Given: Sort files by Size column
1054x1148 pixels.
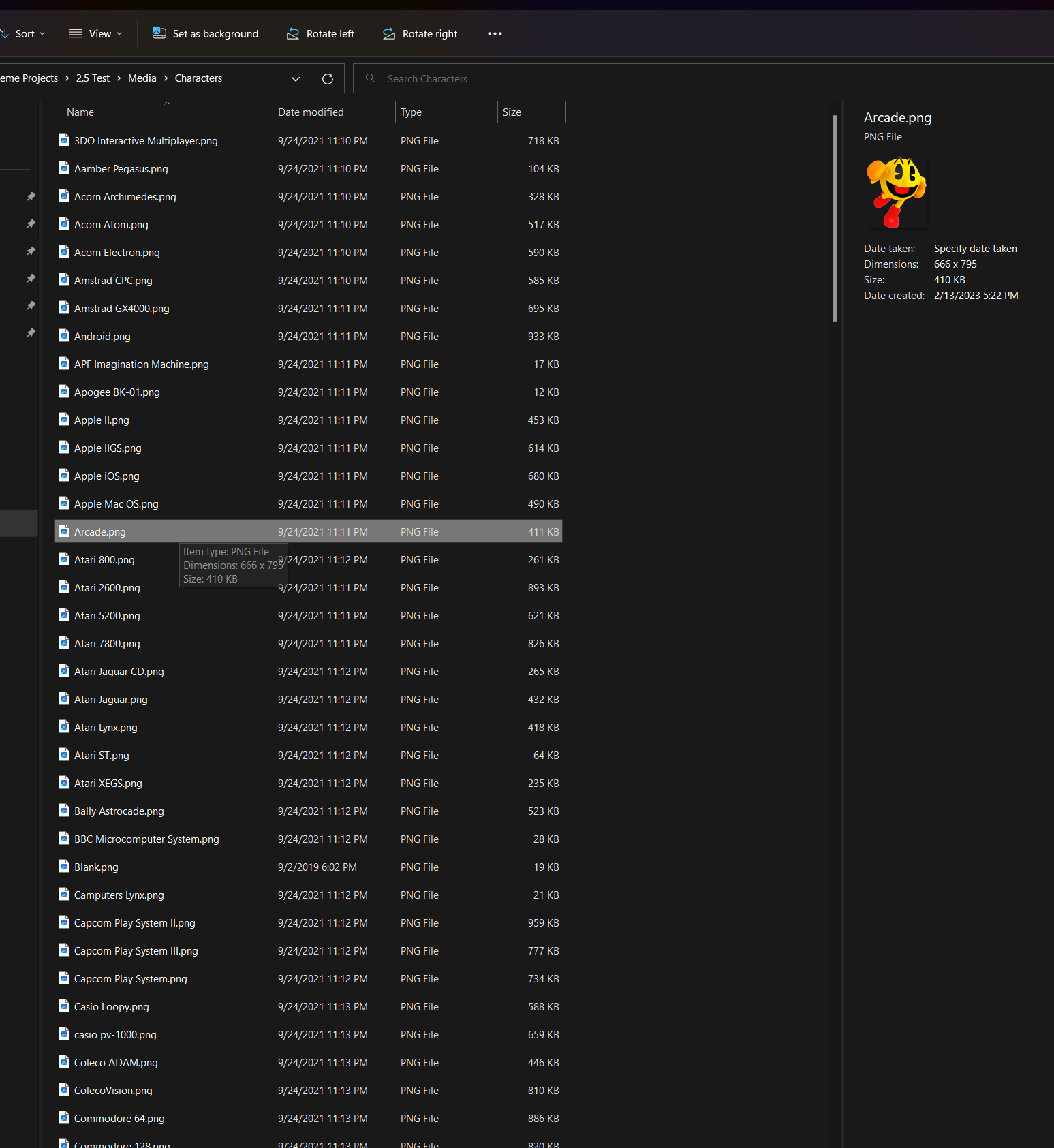Looking at the screenshot, I should click(512, 112).
